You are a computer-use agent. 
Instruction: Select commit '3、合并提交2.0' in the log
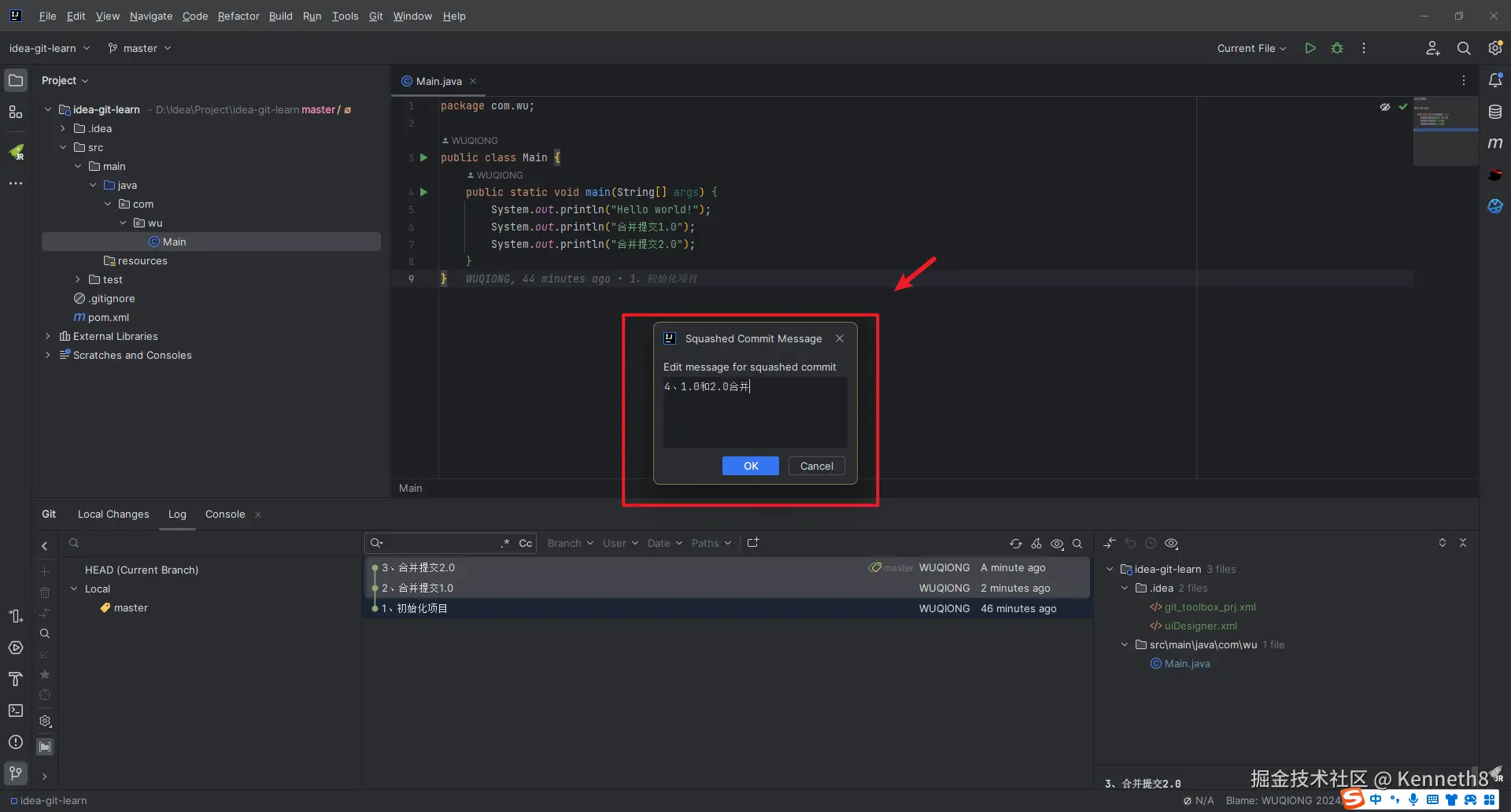coord(727,567)
